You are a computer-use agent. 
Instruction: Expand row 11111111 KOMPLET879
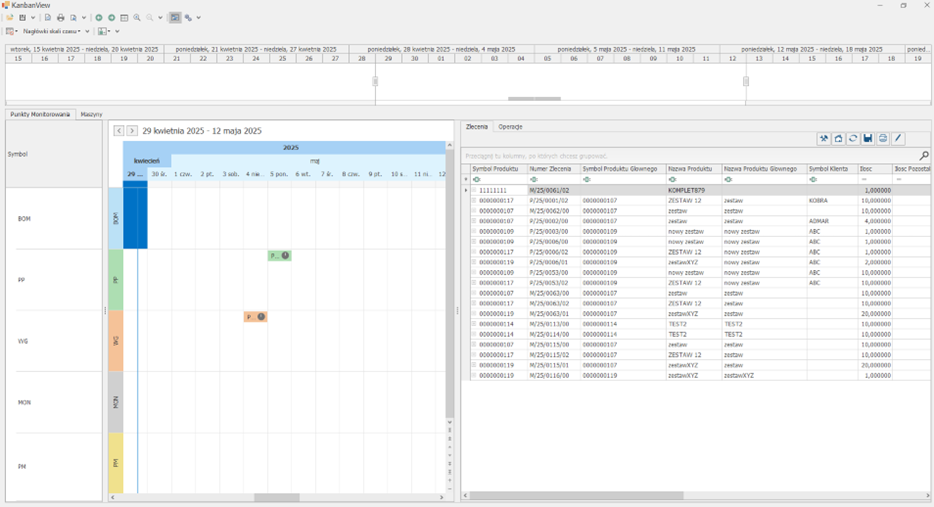tap(474, 191)
